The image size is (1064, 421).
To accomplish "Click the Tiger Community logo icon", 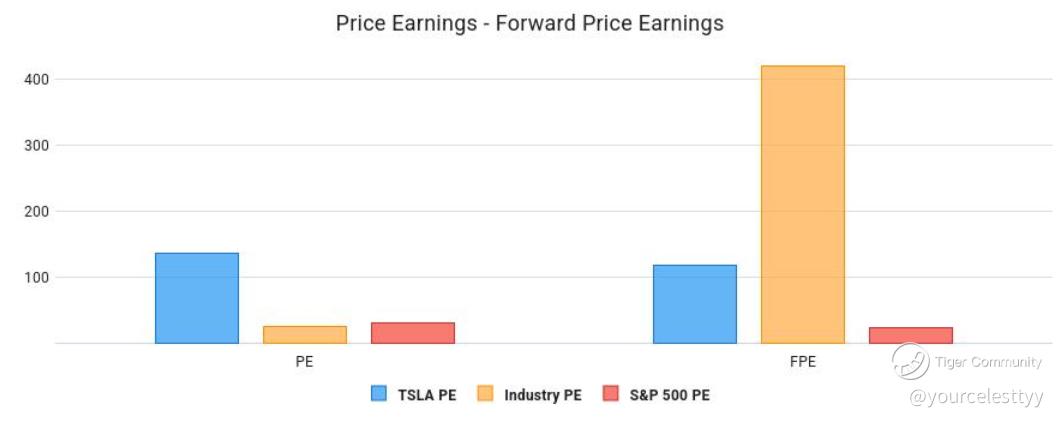I will pos(910,361).
